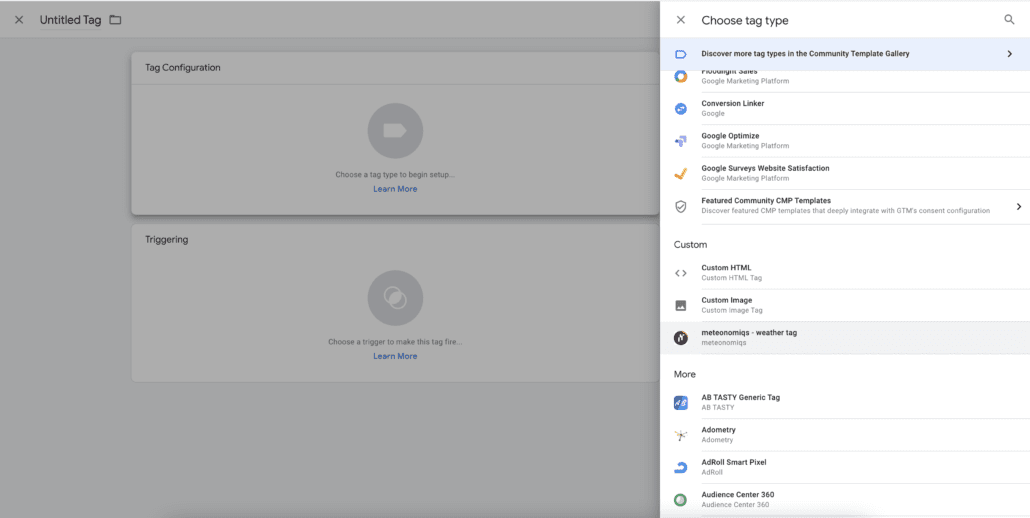Choose meteonomiqs - weather tag entry
This screenshot has width=1030, height=518.
pos(845,337)
